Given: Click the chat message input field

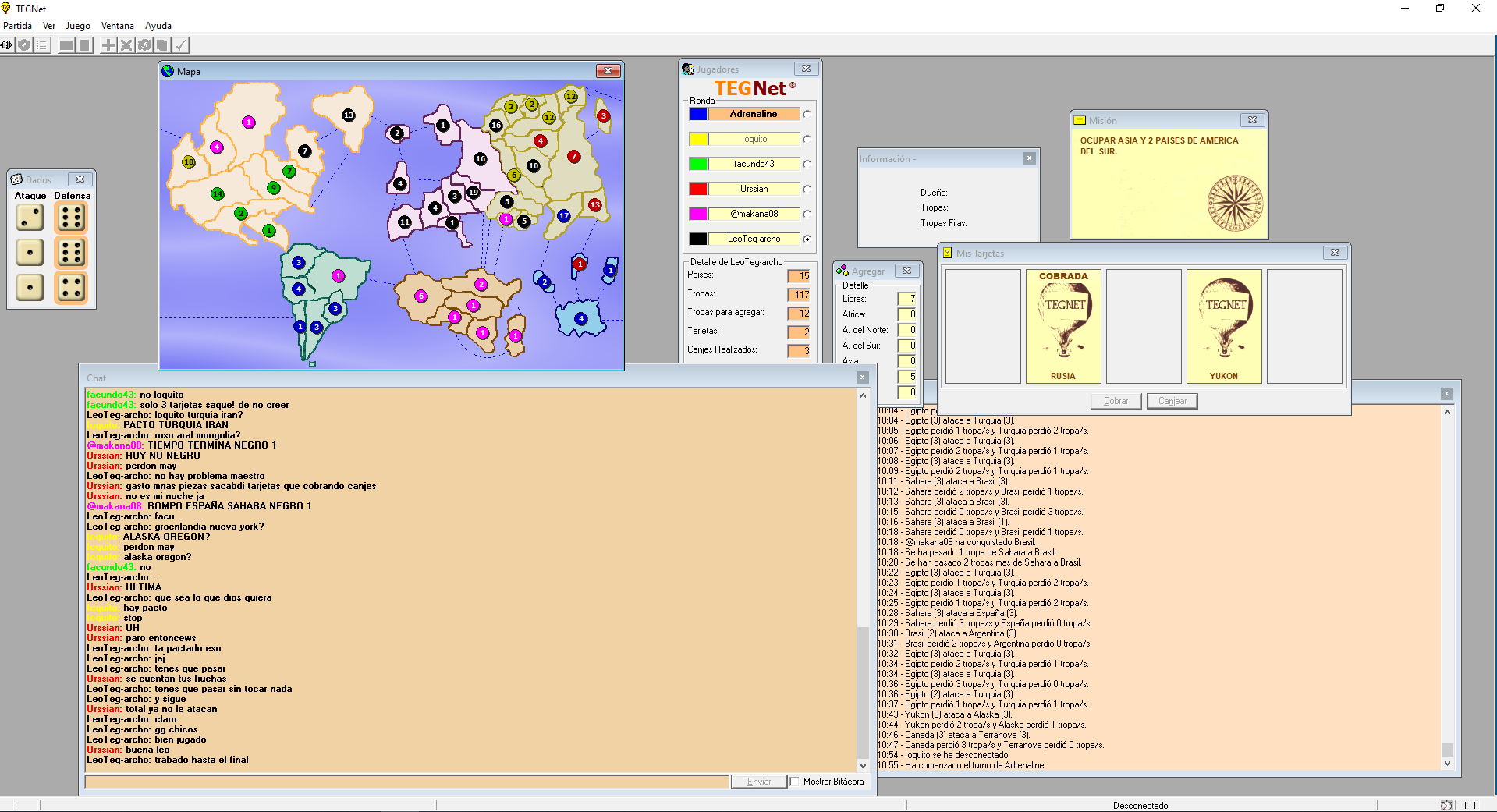Looking at the screenshot, I should [x=406, y=782].
